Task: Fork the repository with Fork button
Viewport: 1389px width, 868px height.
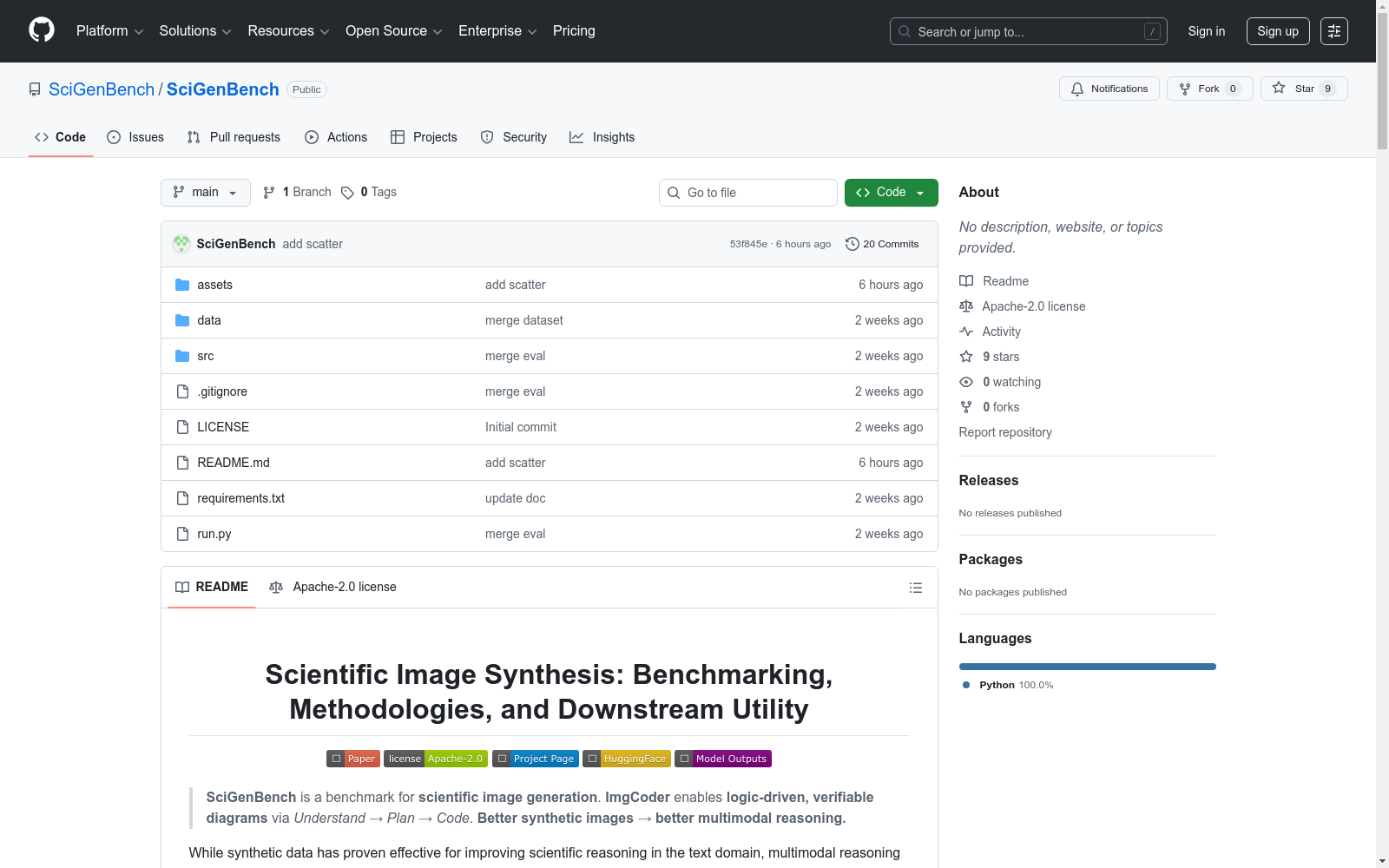Action: [x=1210, y=89]
